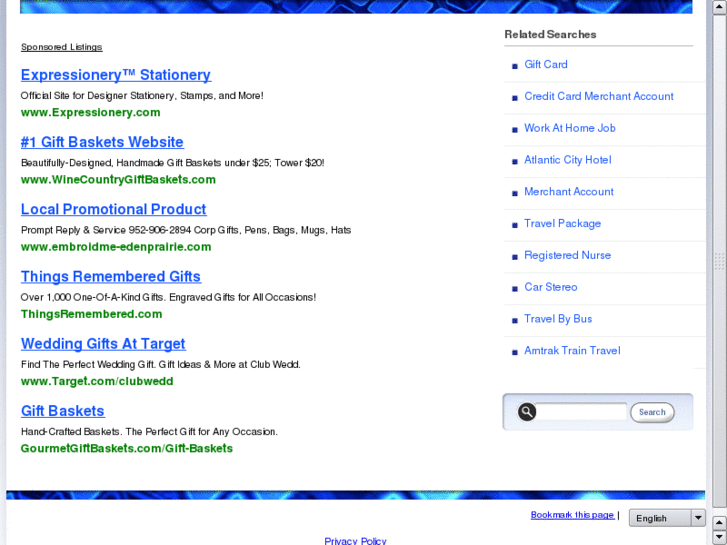The image size is (727, 545).
Task: Select Car Stereo related search
Action: click(x=551, y=287)
